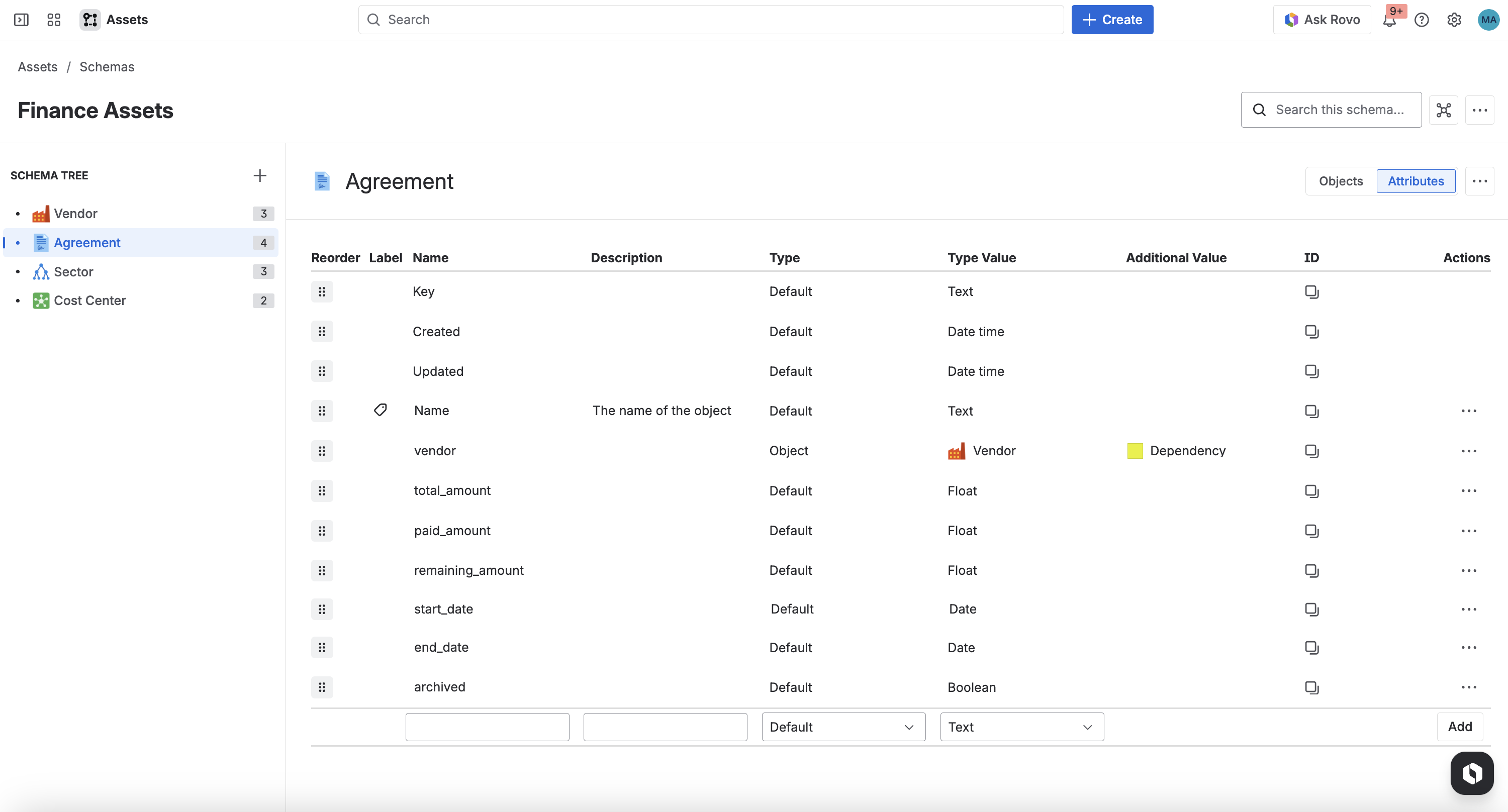Expand the Text type value dropdown
1508x812 pixels.
[x=1021, y=727]
